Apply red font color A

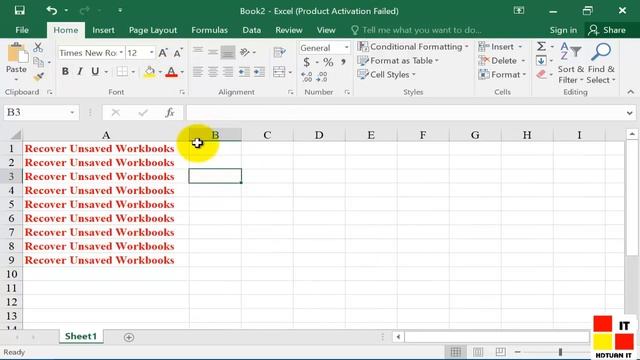click(171, 72)
